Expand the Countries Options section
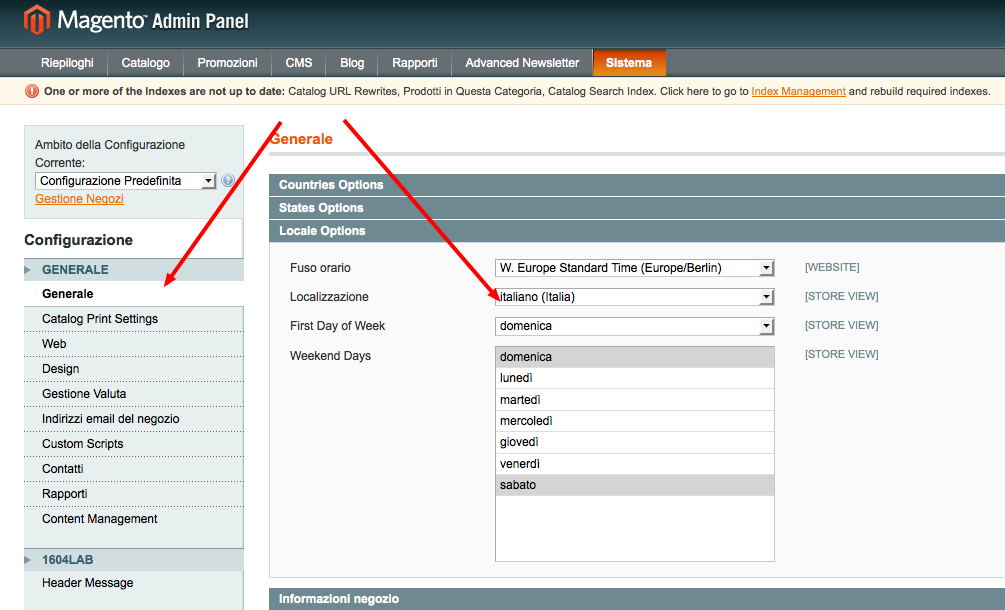Screen dimensions: 1005x610 click(331, 185)
